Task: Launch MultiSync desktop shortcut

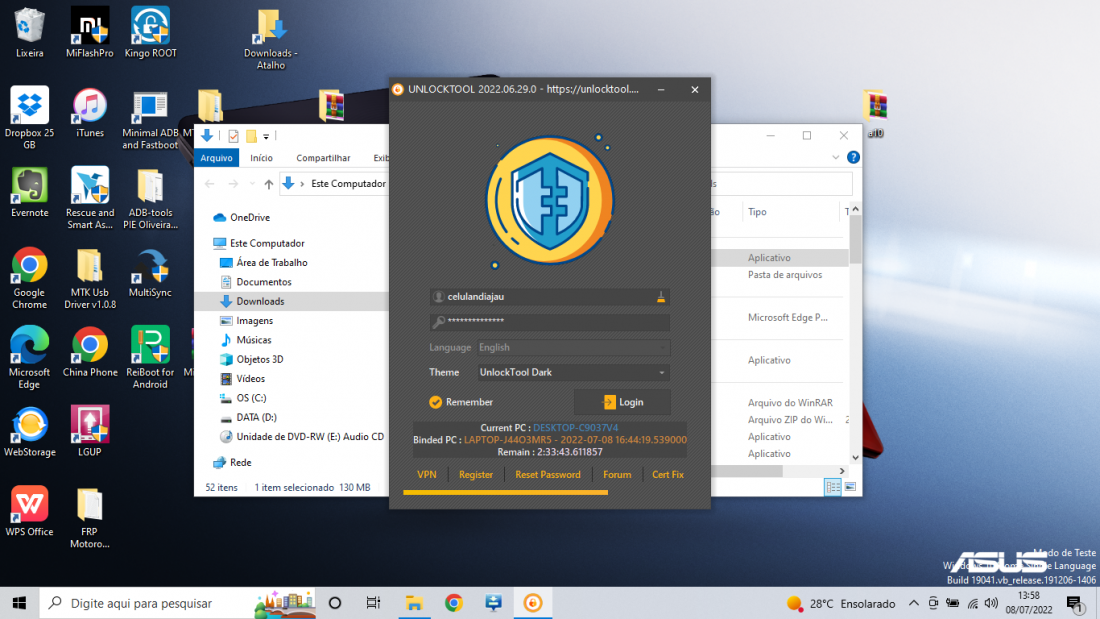Action: 150,273
